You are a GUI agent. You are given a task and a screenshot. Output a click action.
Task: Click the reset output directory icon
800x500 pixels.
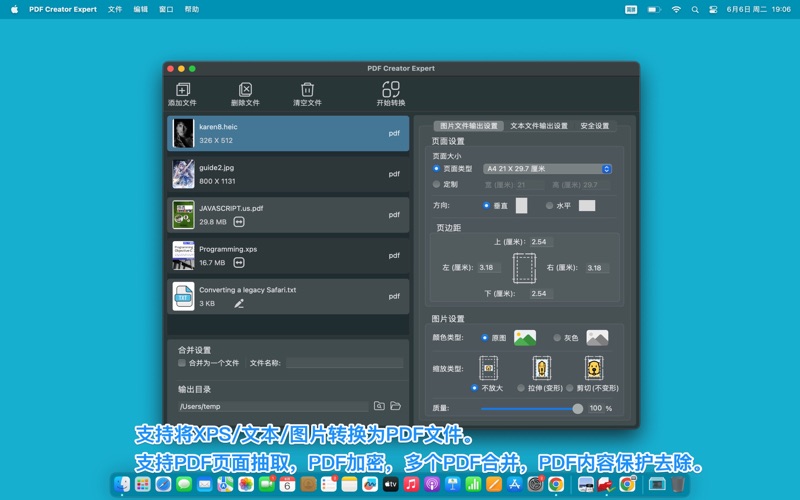coord(379,406)
